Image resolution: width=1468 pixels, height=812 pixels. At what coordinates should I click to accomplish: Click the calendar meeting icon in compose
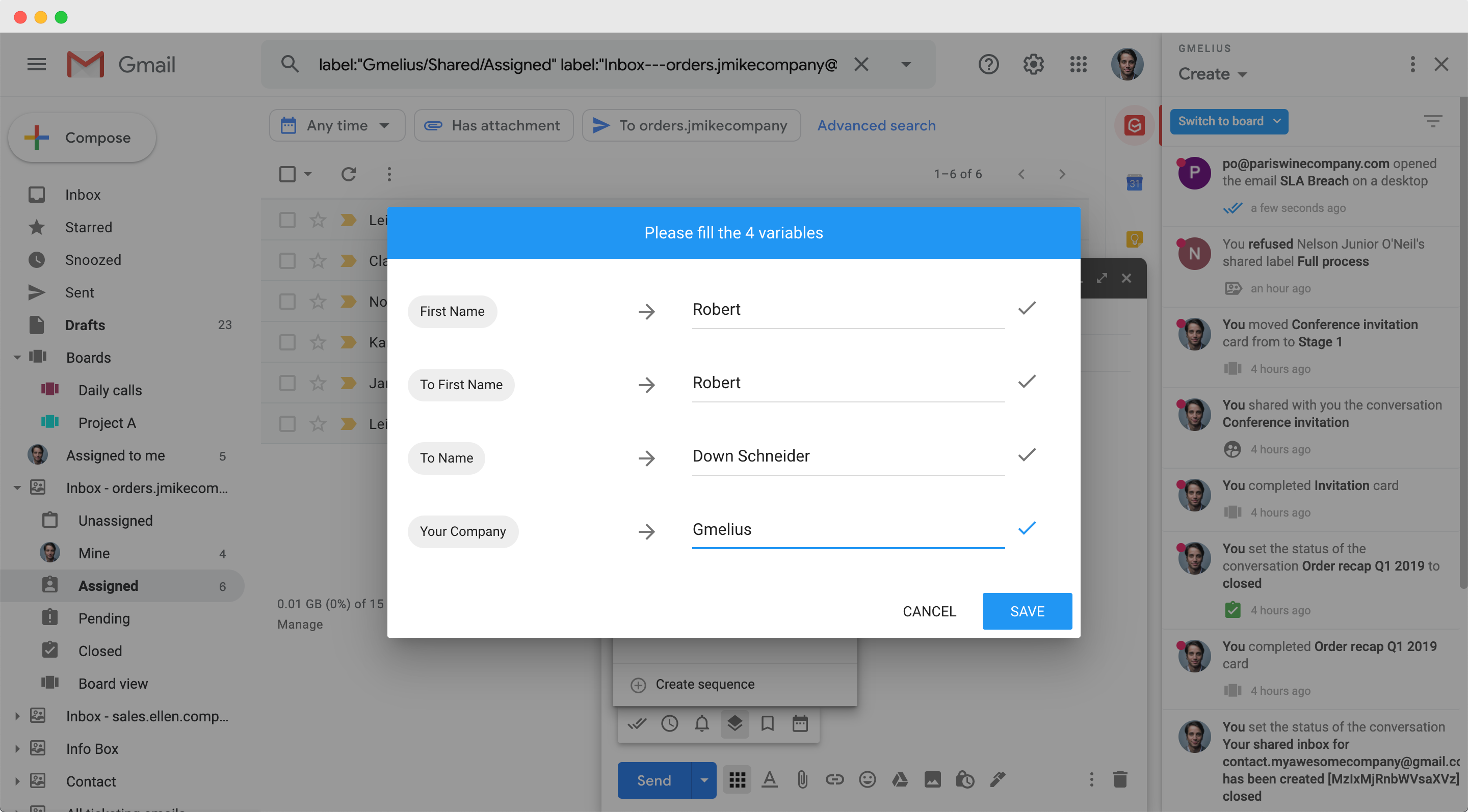tap(800, 724)
